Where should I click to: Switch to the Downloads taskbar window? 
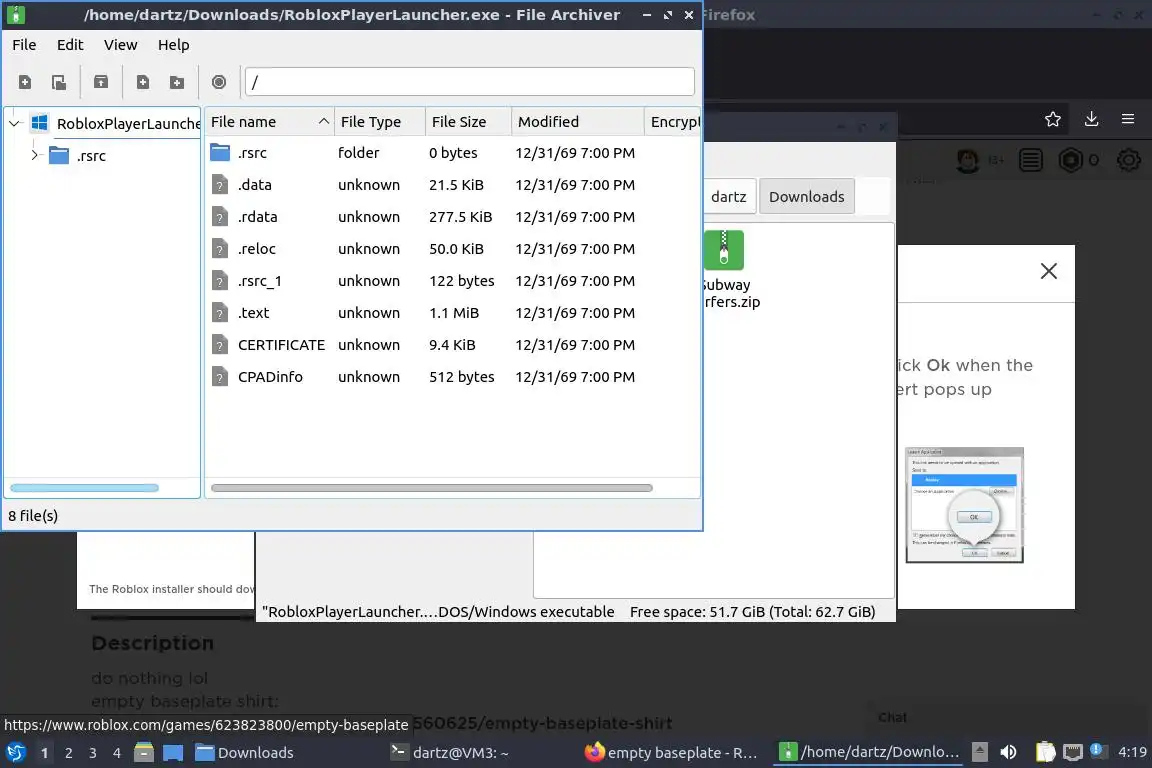tap(245, 753)
